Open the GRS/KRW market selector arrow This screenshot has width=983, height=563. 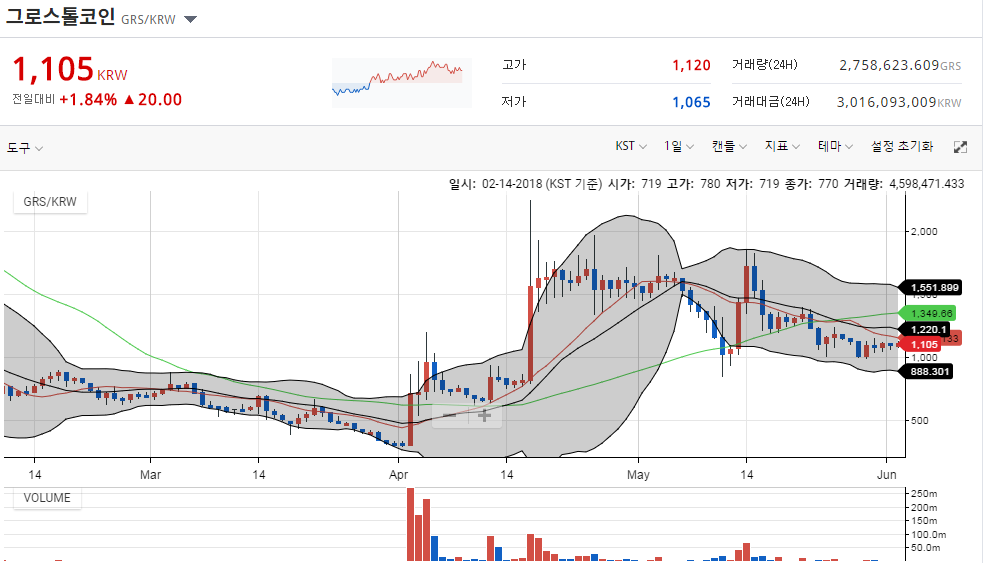[191, 19]
